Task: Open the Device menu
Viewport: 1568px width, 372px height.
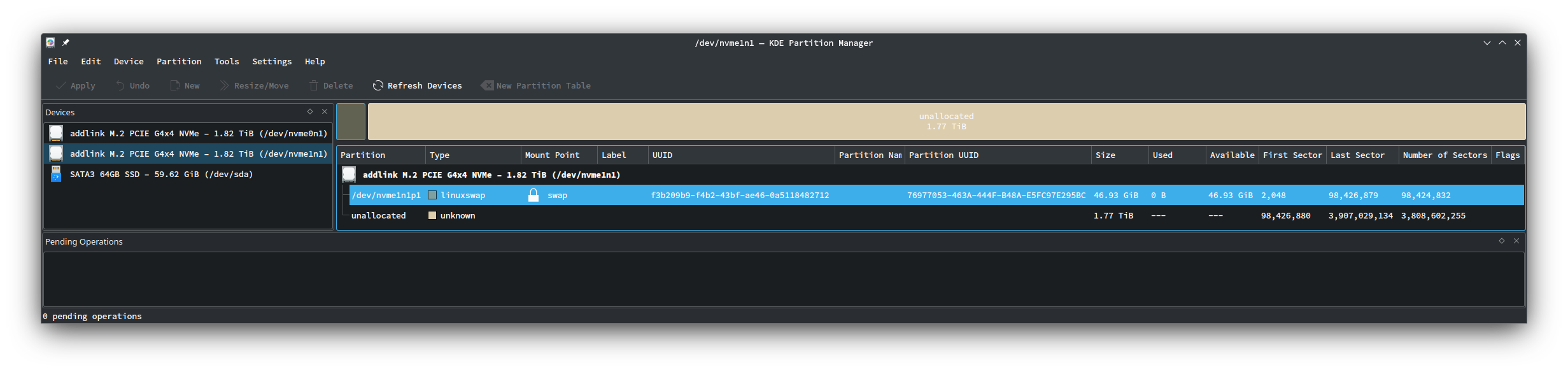Action: click(x=129, y=61)
